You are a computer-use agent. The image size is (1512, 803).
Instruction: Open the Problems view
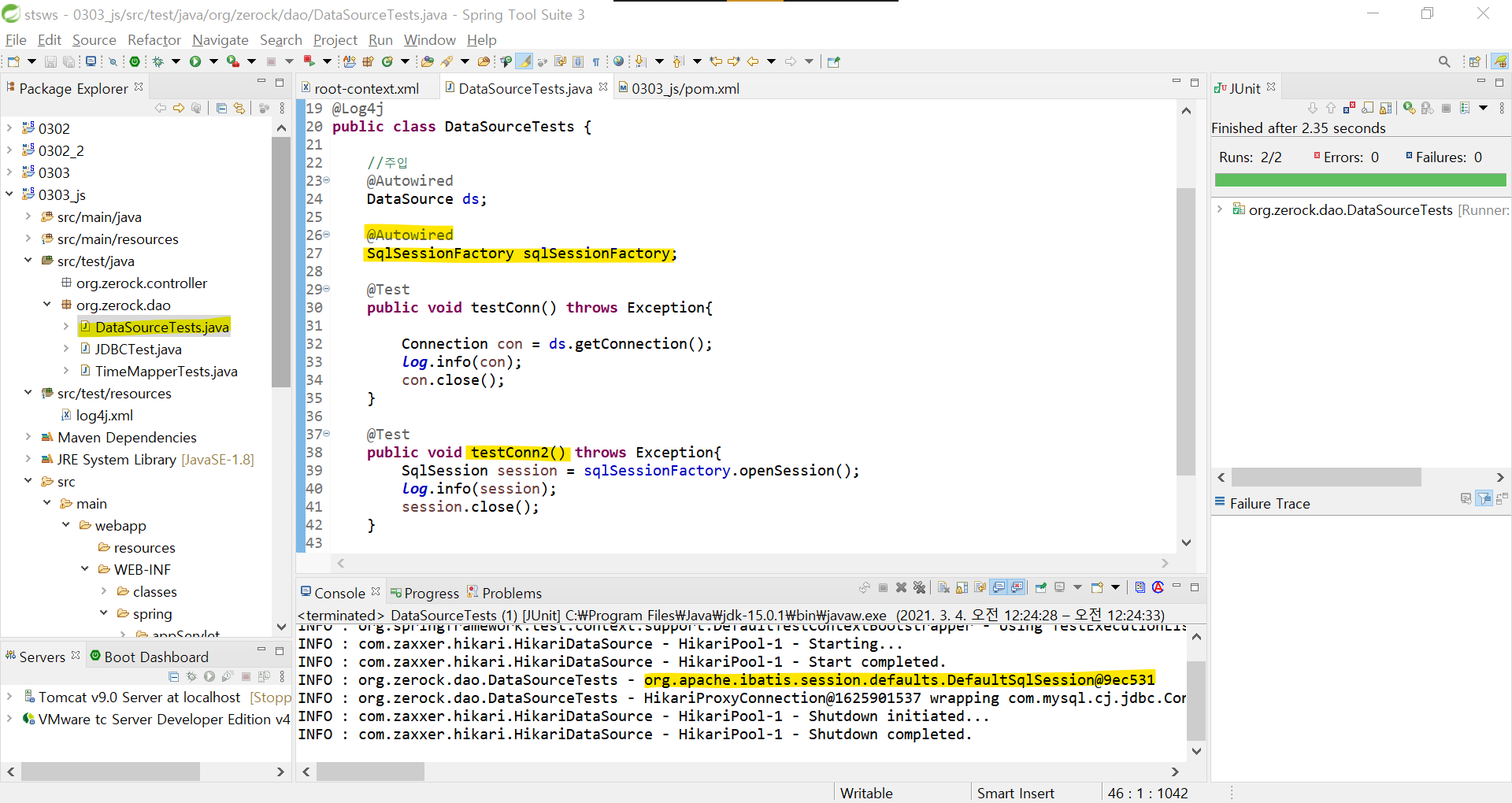[x=510, y=592]
